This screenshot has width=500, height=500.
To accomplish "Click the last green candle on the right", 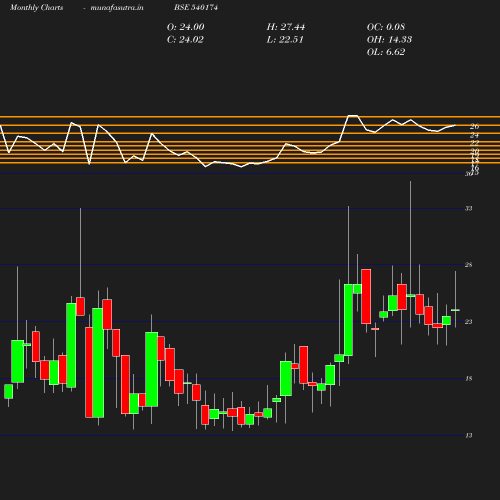I will pyautogui.click(x=455, y=310).
